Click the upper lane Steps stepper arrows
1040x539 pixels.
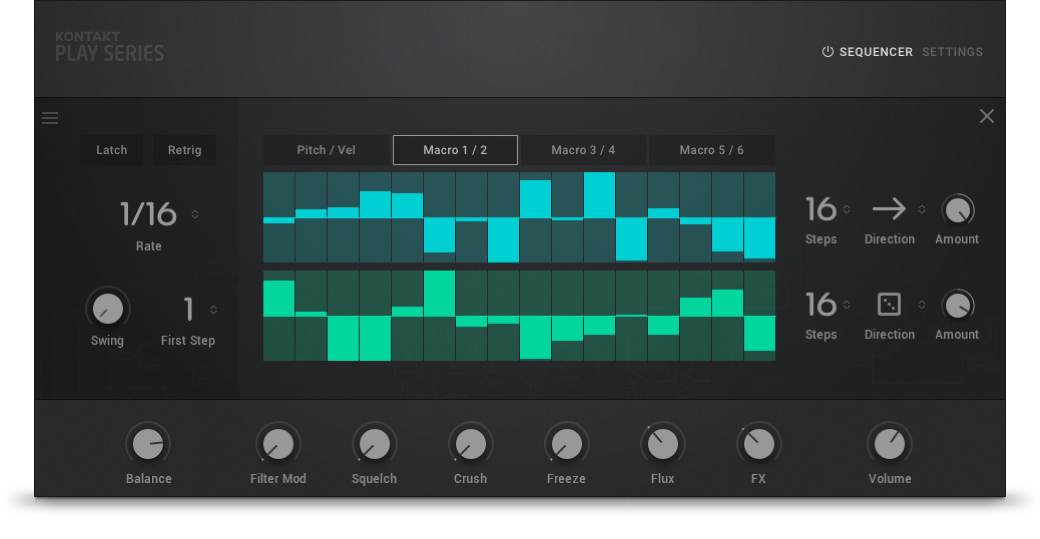tap(846, 210)
